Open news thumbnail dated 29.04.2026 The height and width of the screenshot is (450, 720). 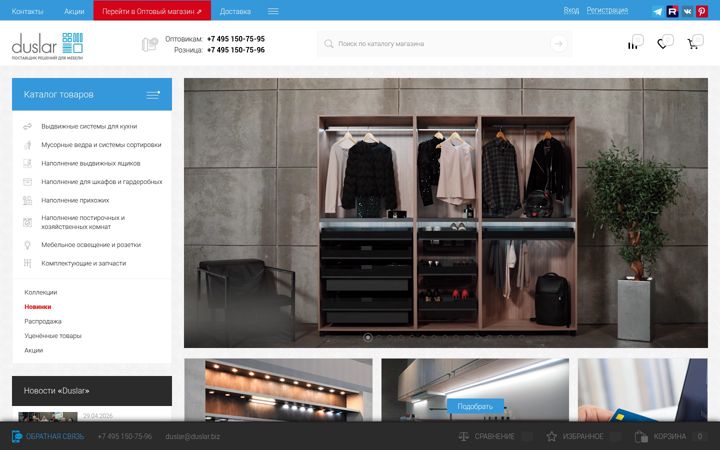(x=48, y=416)
